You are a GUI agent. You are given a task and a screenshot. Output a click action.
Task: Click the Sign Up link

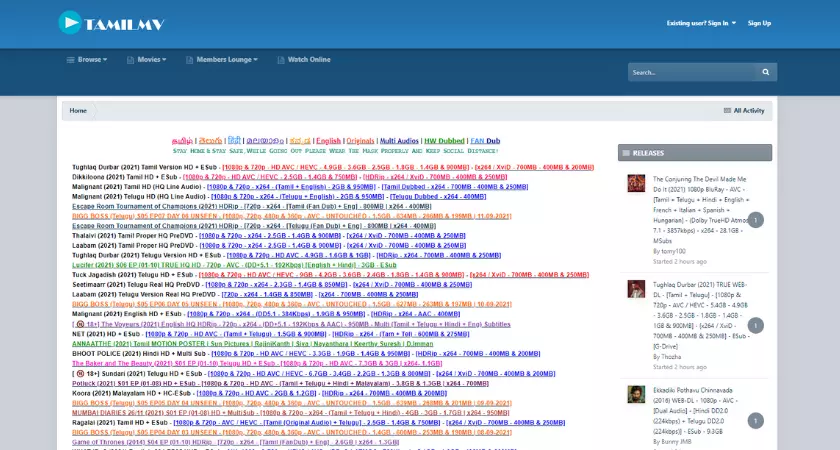tap(759, 23)
